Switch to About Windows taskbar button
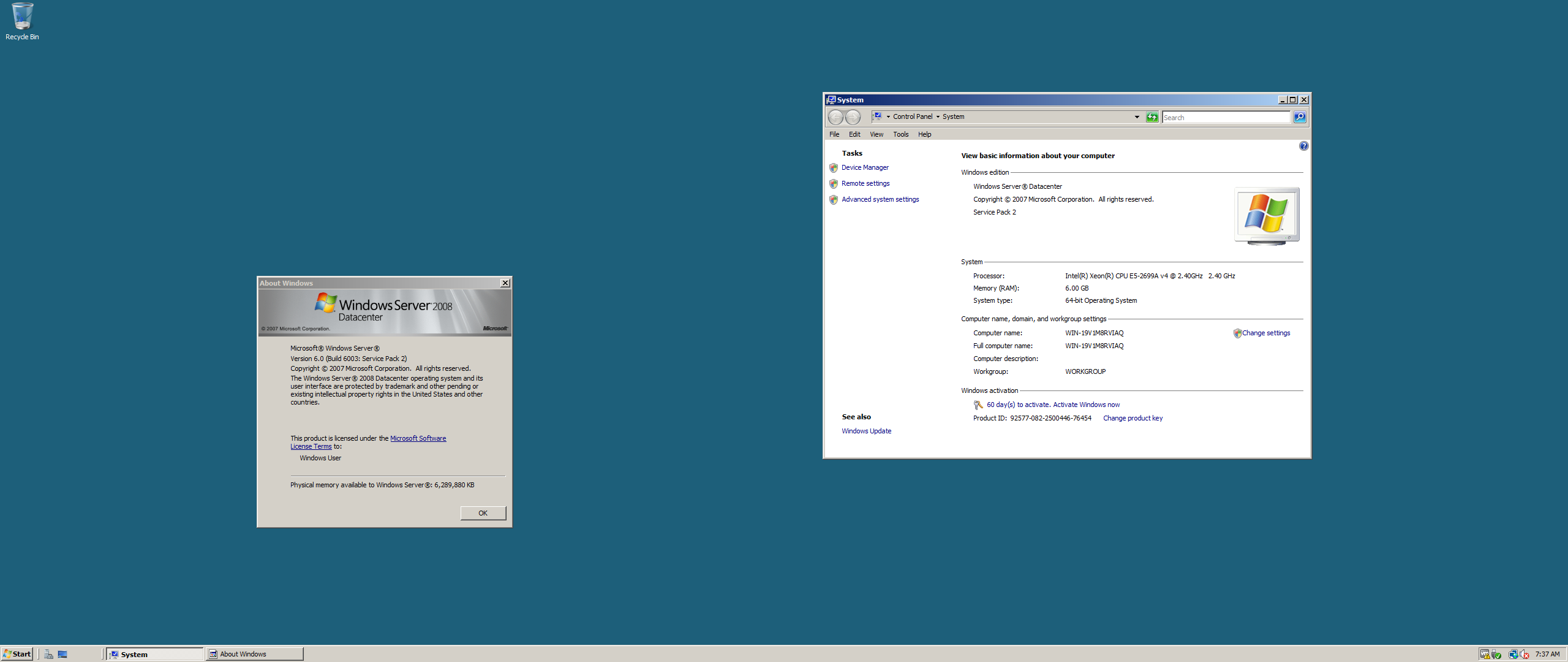 [x=254, y=654]
